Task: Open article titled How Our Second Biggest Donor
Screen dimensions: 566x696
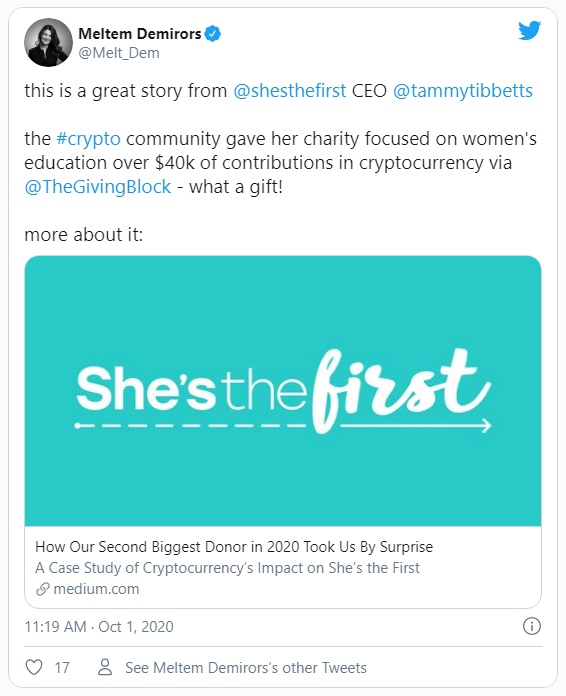Action: (x=234, y=547)
